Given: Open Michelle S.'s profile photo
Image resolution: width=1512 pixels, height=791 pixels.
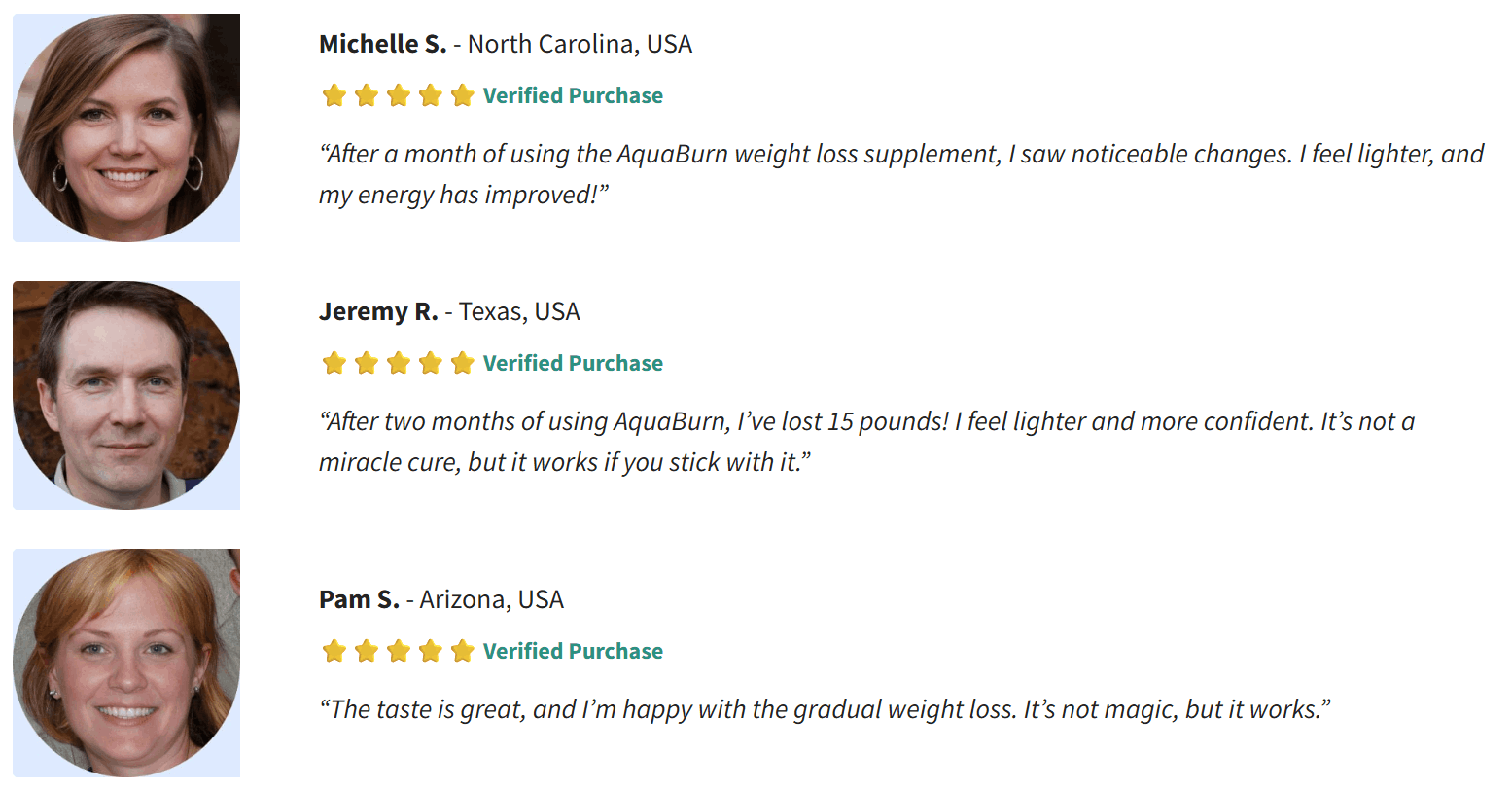Looking at the screenshot, I should click(x=126, y=127).
